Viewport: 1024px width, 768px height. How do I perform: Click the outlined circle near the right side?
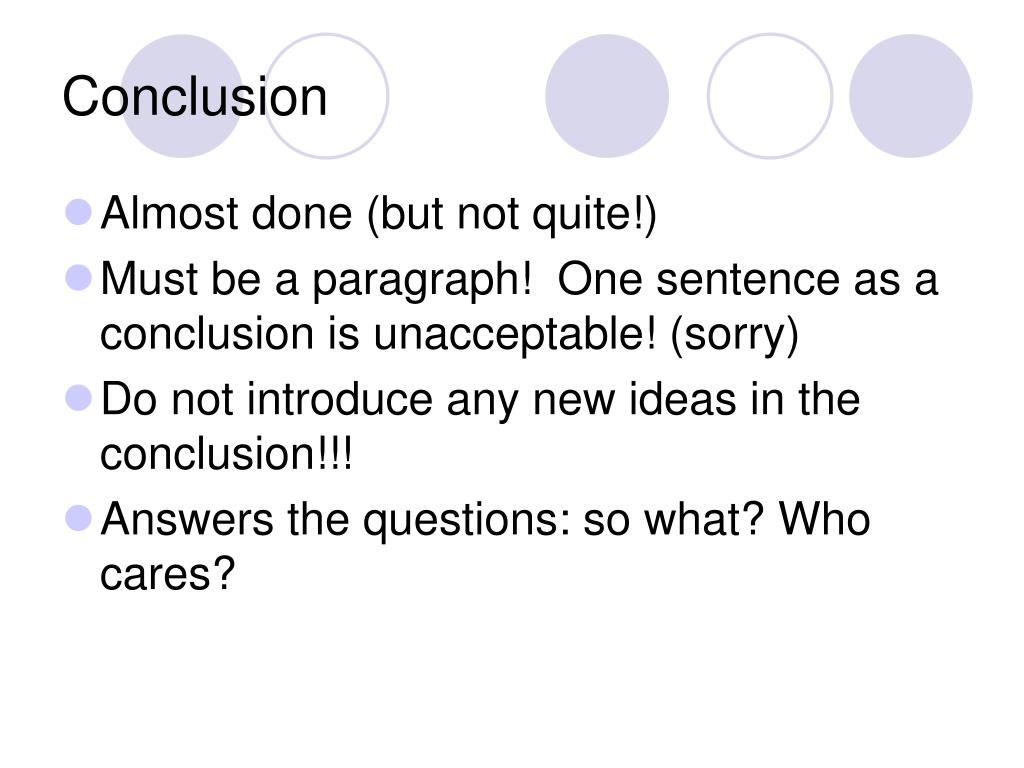point(770,96)
